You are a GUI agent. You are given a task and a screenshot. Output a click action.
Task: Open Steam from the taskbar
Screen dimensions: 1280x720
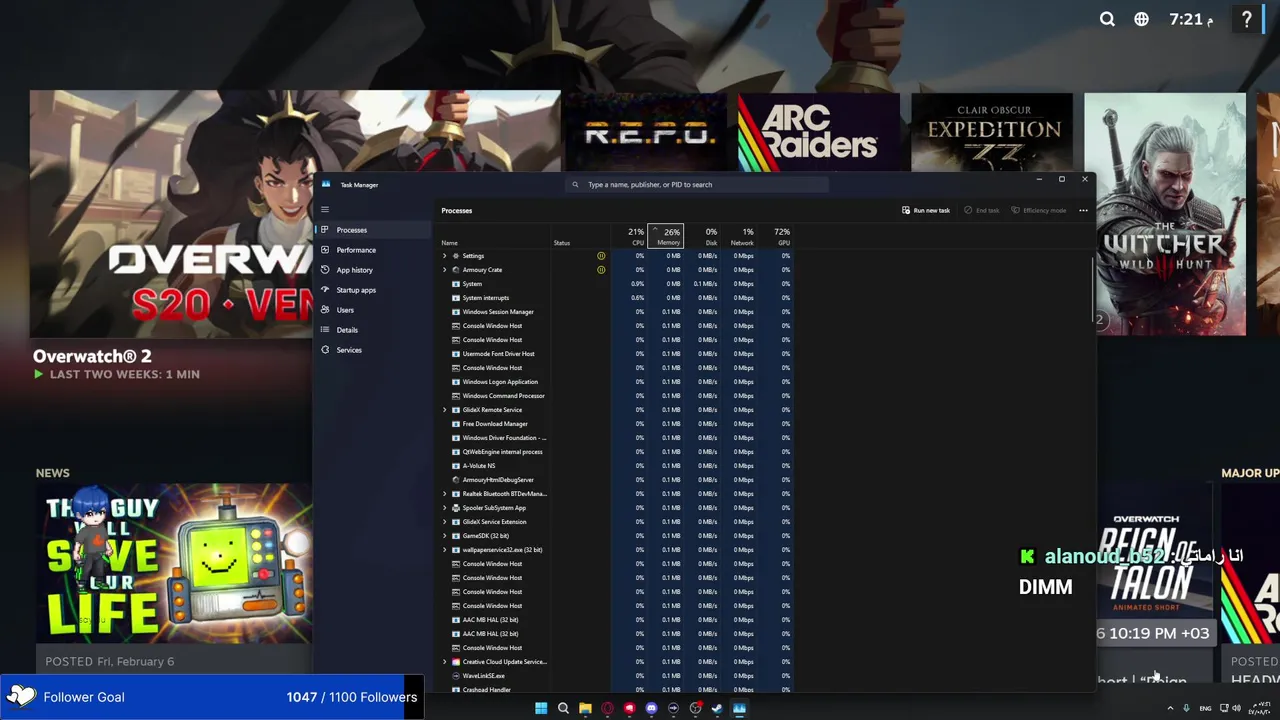coord(717,708)
